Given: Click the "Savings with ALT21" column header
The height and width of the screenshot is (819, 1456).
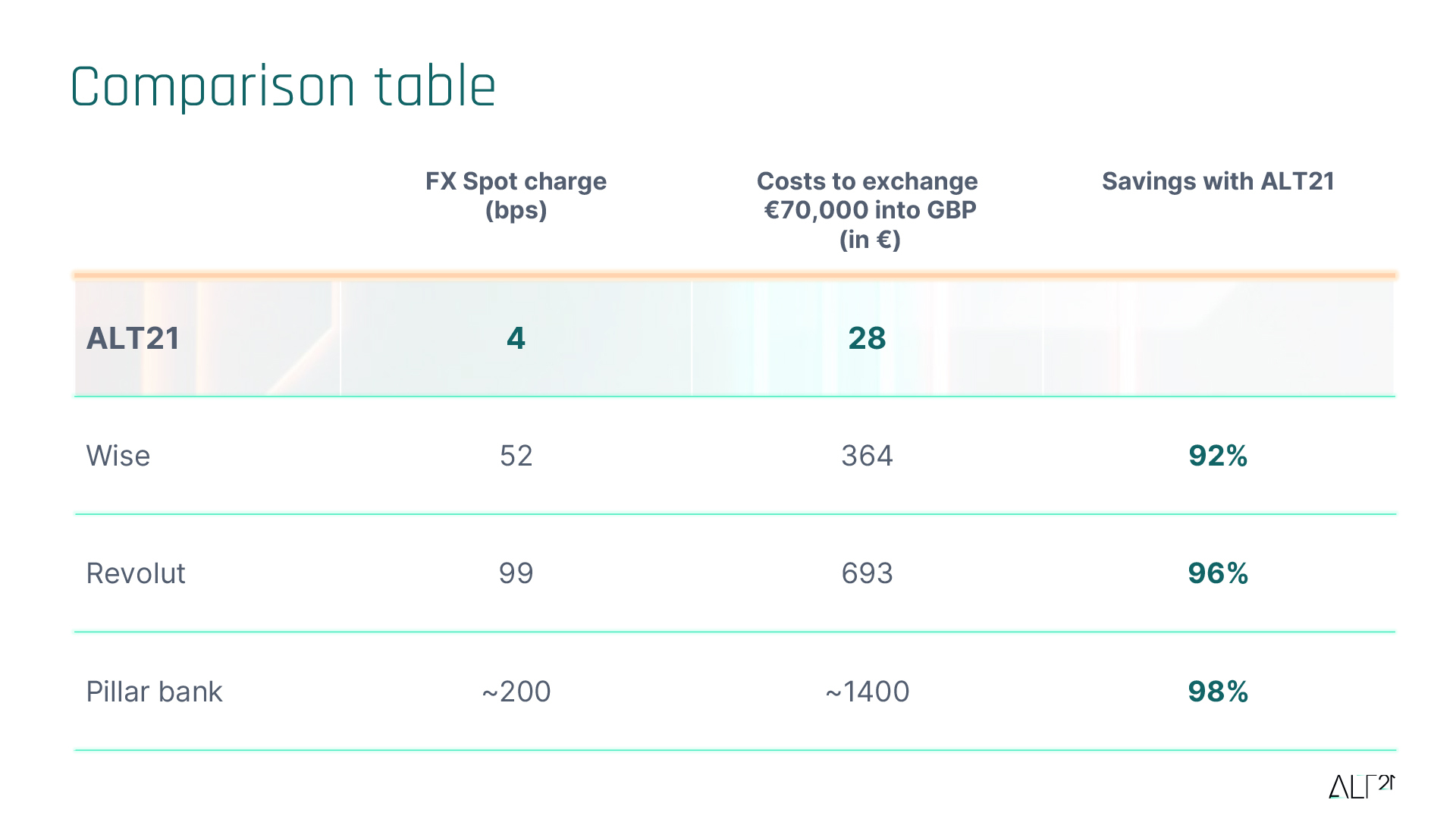Looking at the screenshot, I should tap(1218, 181).
